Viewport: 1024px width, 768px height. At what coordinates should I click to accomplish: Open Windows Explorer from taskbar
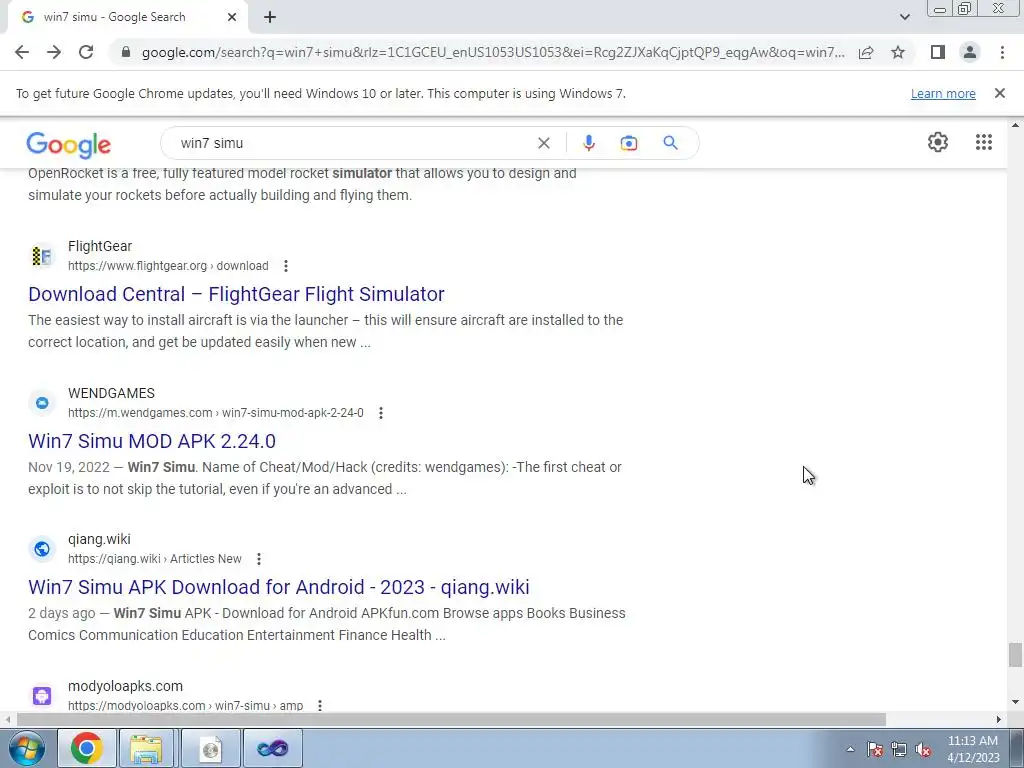146,748
